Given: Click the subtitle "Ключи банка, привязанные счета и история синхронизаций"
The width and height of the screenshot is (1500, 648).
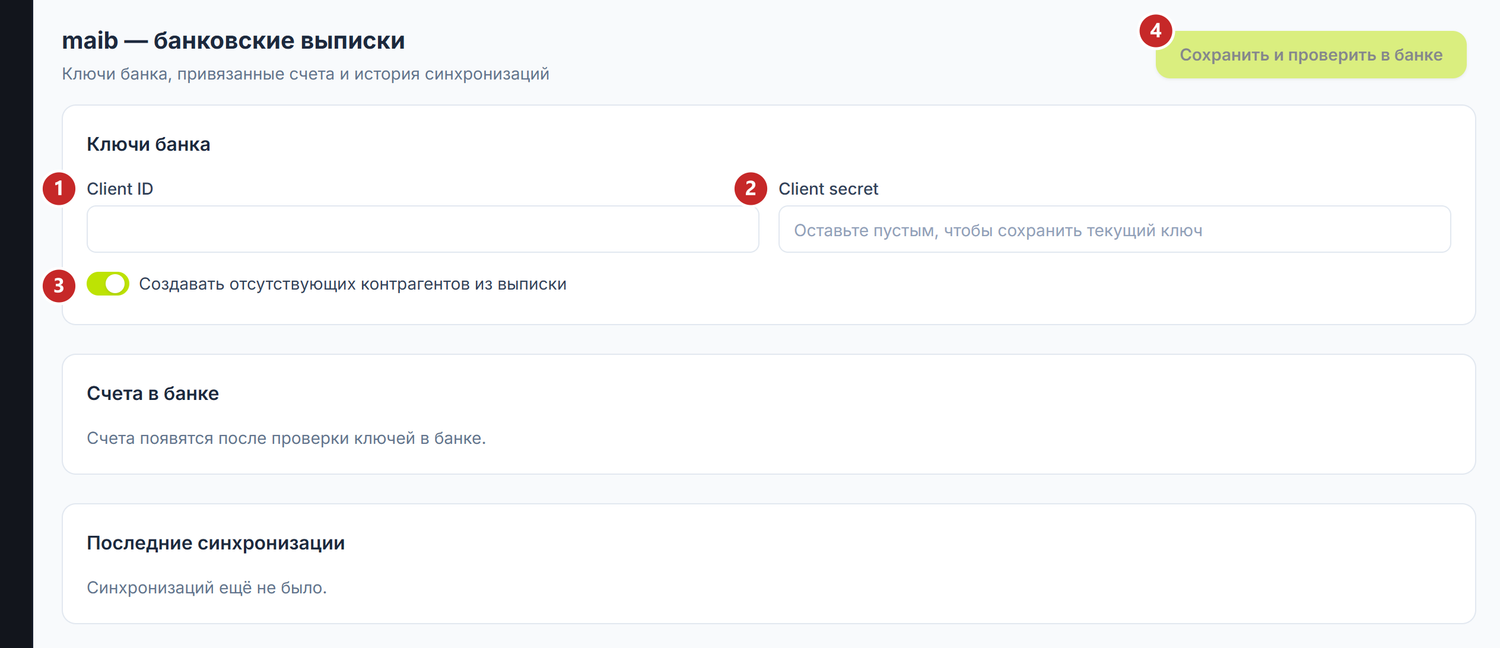Looking at the screenshot, I should pos(306,75).
